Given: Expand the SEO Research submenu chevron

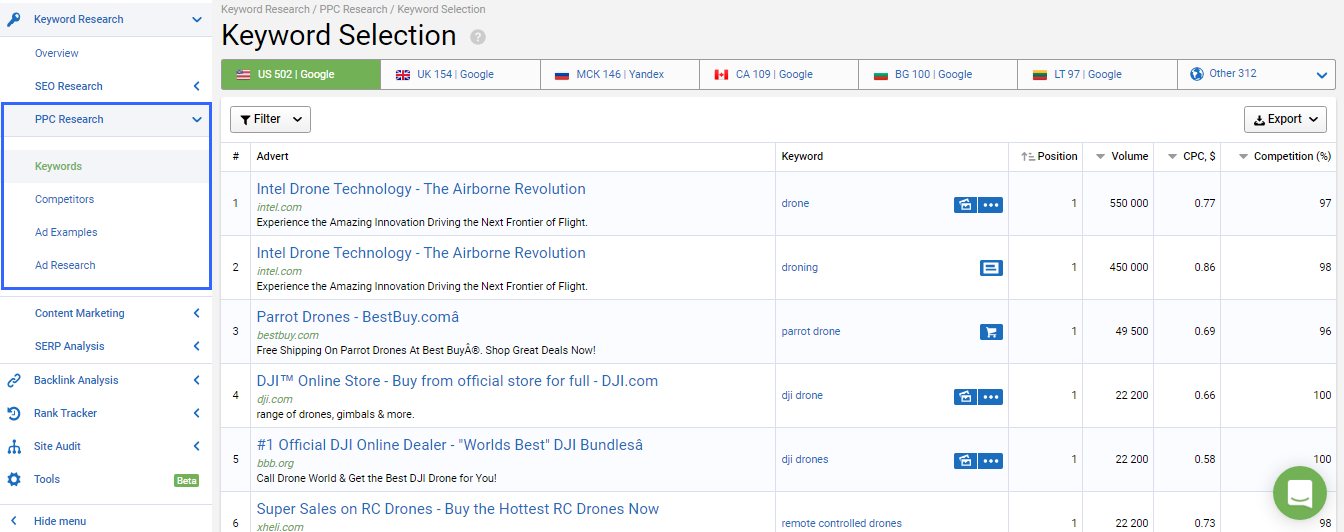Looking at the screenshot, I should coord(196,86).
